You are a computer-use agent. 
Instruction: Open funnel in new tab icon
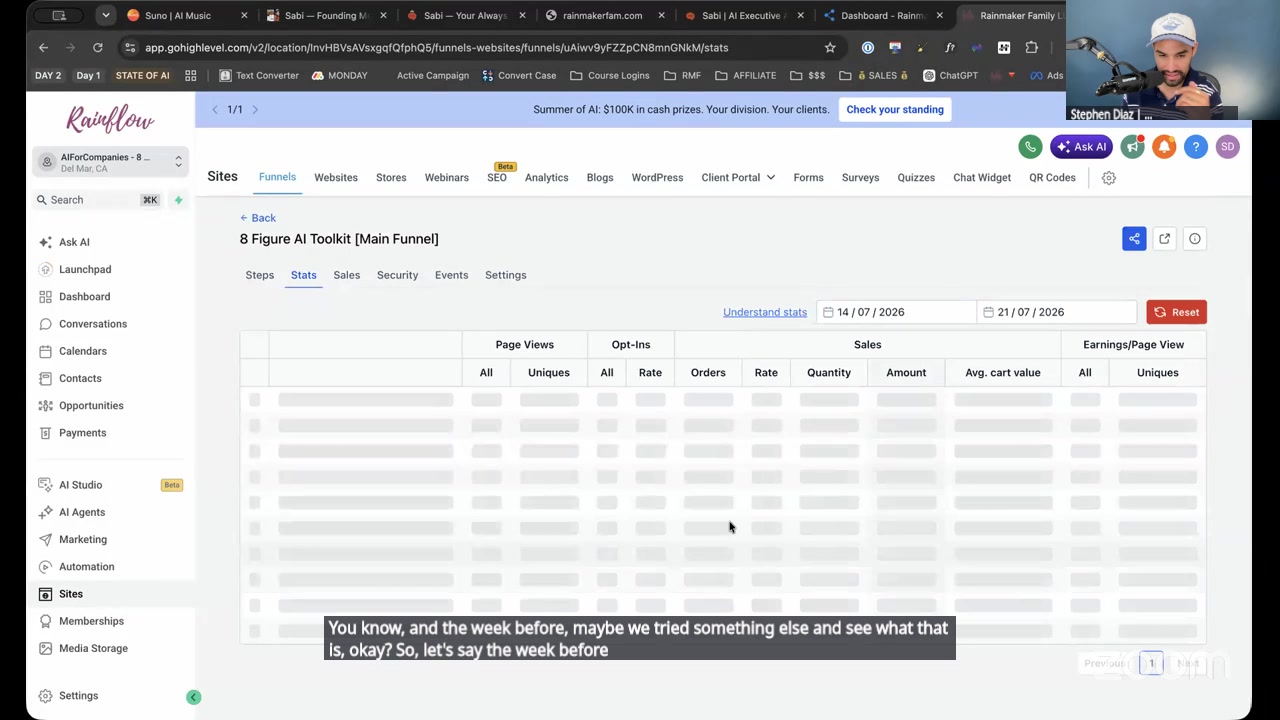point(1164,239)
